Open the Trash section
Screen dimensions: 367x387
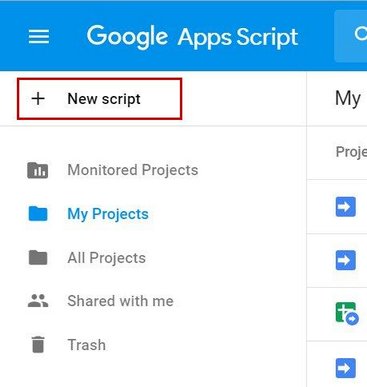(x=86, y=345)
